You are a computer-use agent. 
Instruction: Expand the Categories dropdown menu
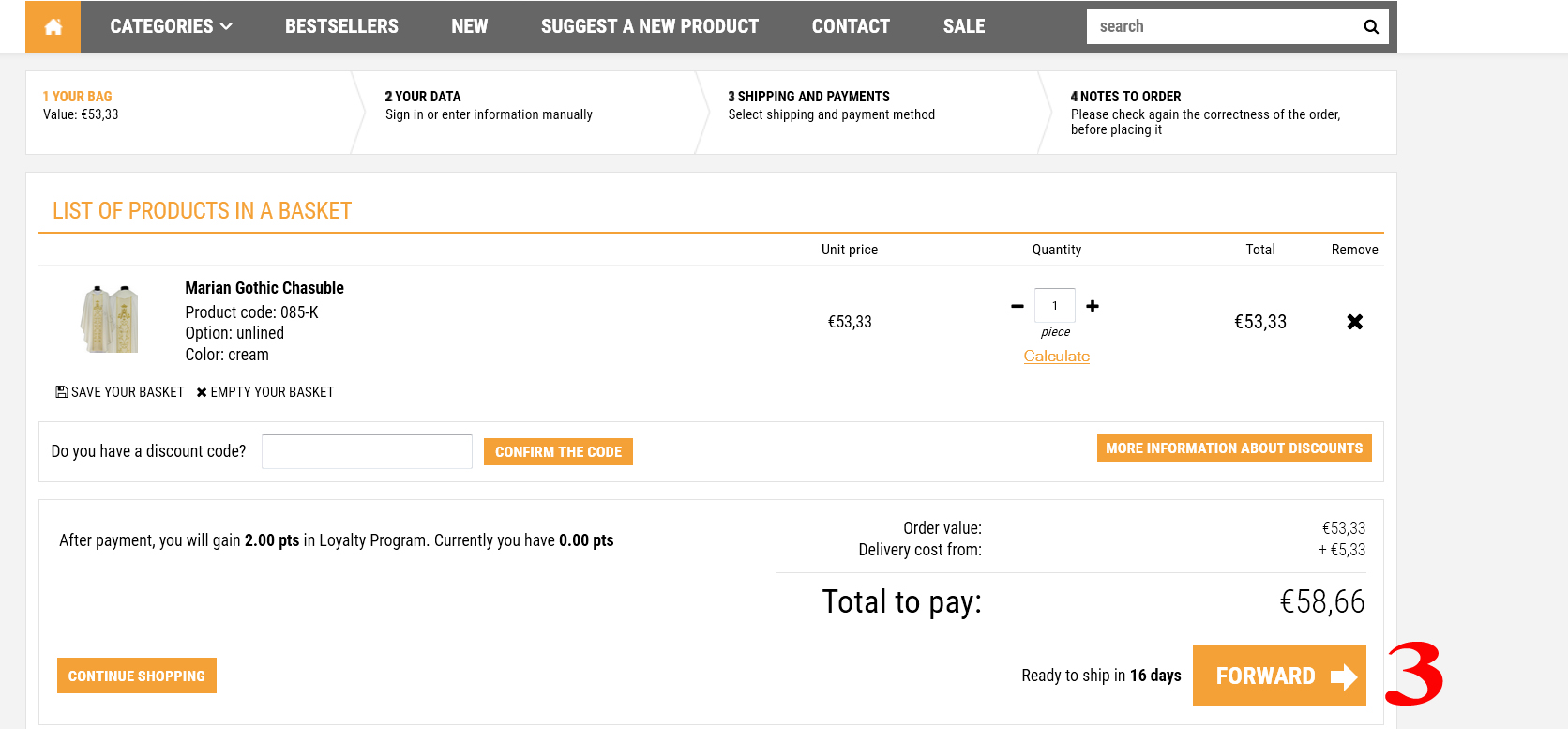pyautogui.click(x=171, y=26)
